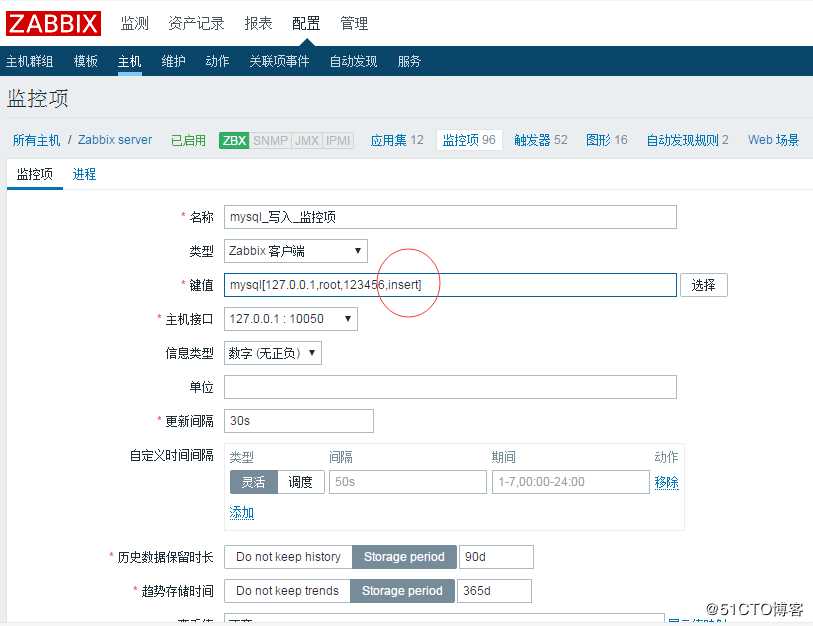Viewport: 813px width, 626px height.
Task: Select Storage period for trends
Action: (402, 591)
